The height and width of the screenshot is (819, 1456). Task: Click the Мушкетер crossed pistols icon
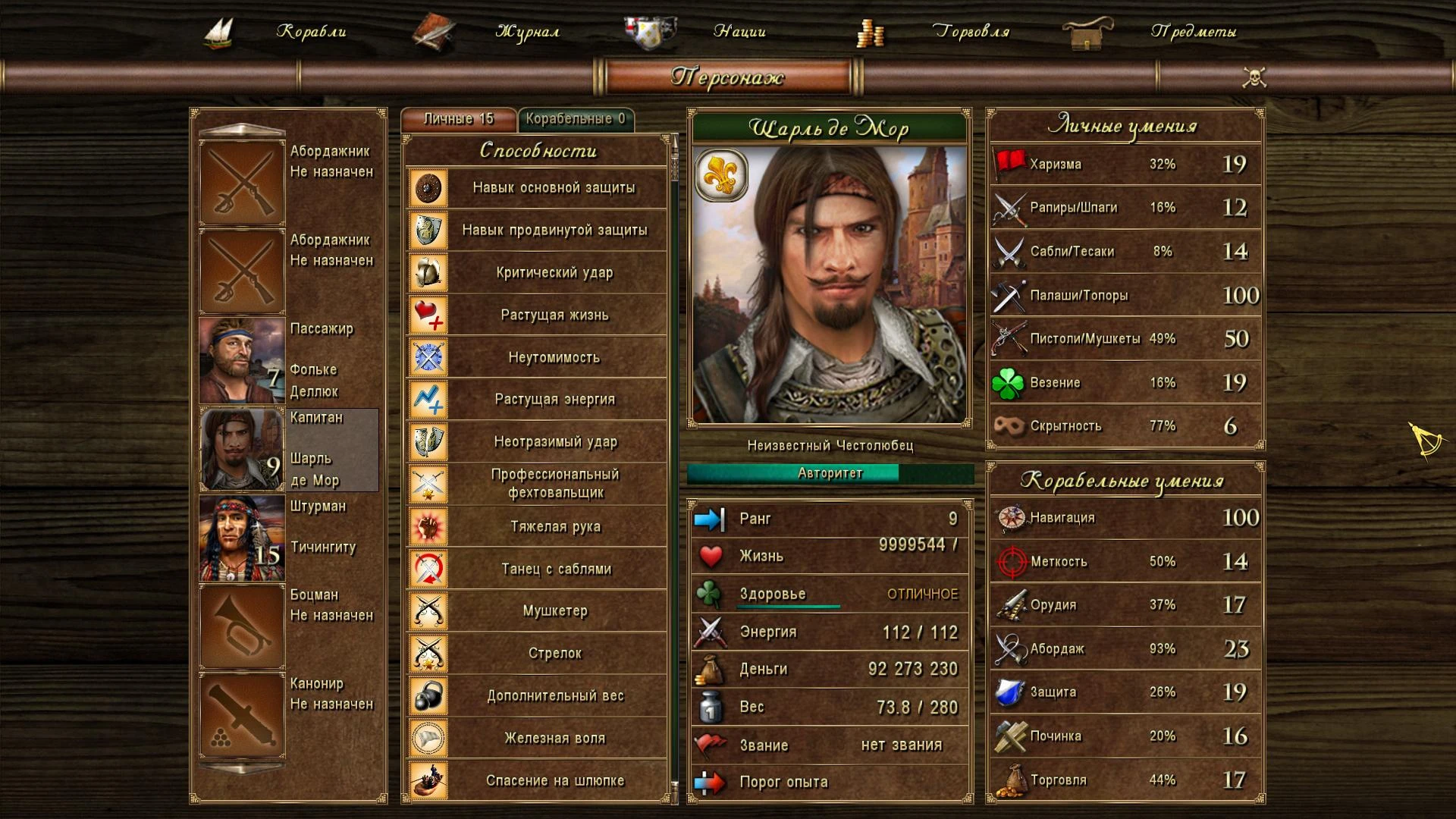click(x=428, y=610)
